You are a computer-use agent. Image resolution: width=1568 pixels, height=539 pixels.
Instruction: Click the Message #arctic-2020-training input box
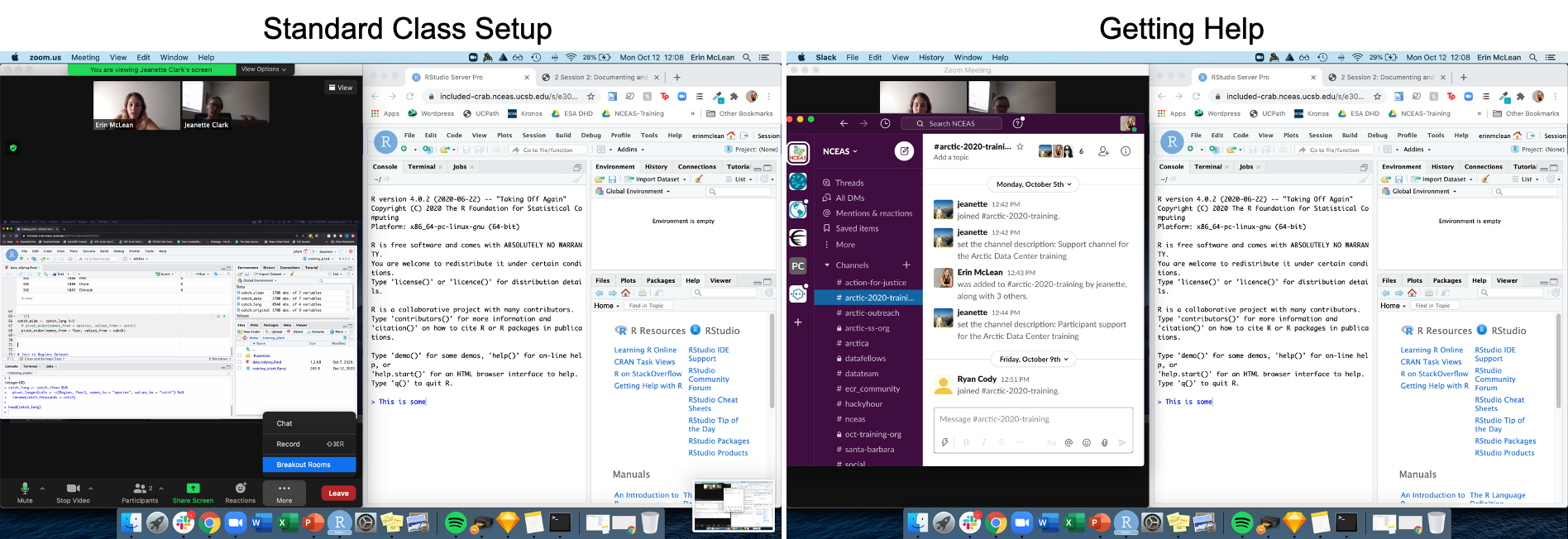pyautogui.click(x=1033, y=419)
